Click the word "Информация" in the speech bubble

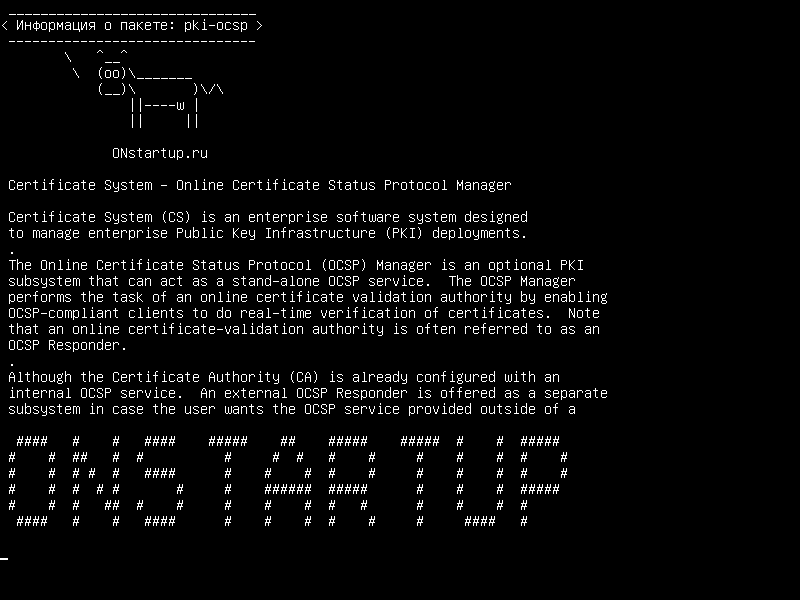56,26
